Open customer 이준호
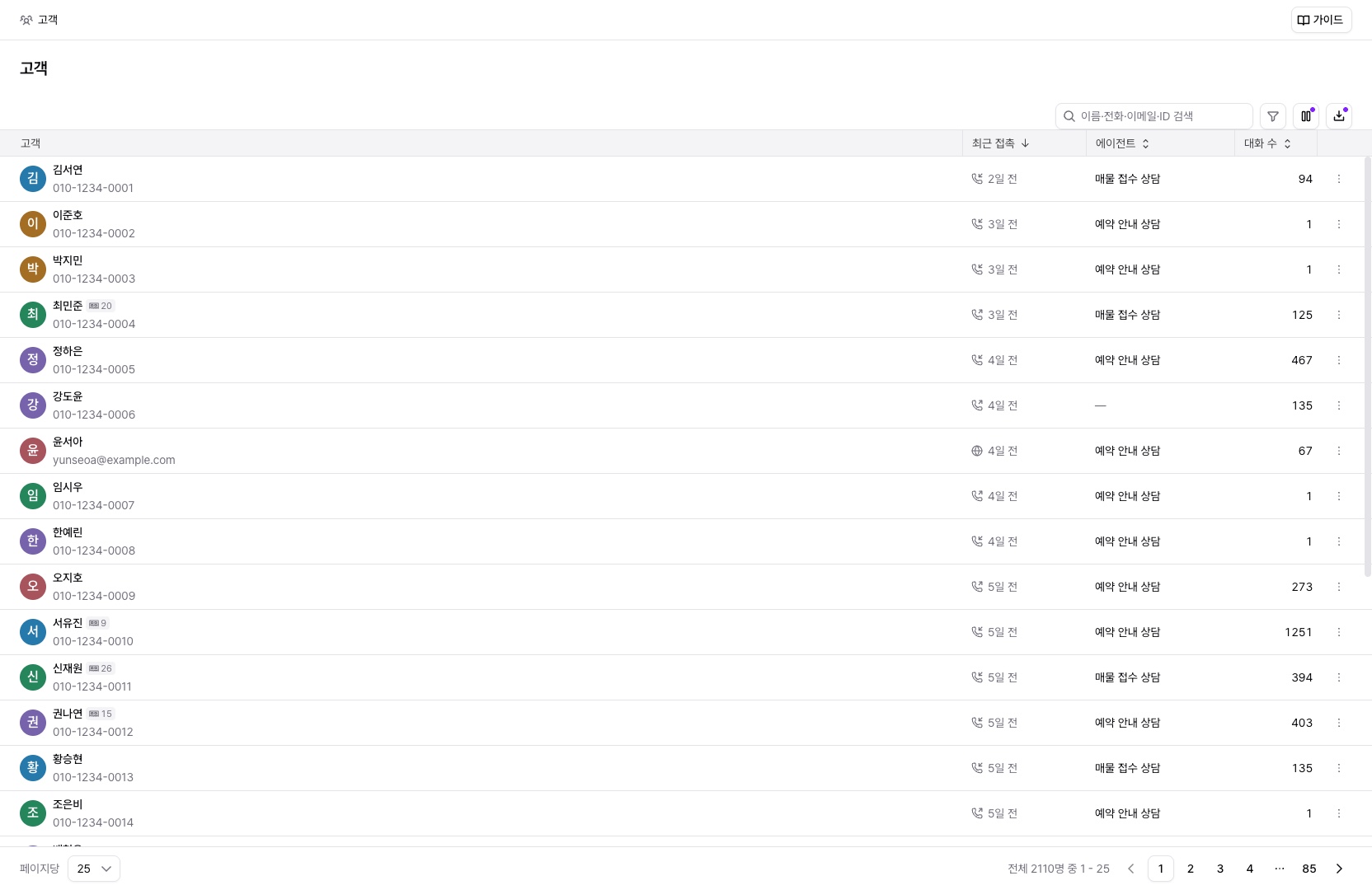The image size is (1372, 890). (68, 215)
